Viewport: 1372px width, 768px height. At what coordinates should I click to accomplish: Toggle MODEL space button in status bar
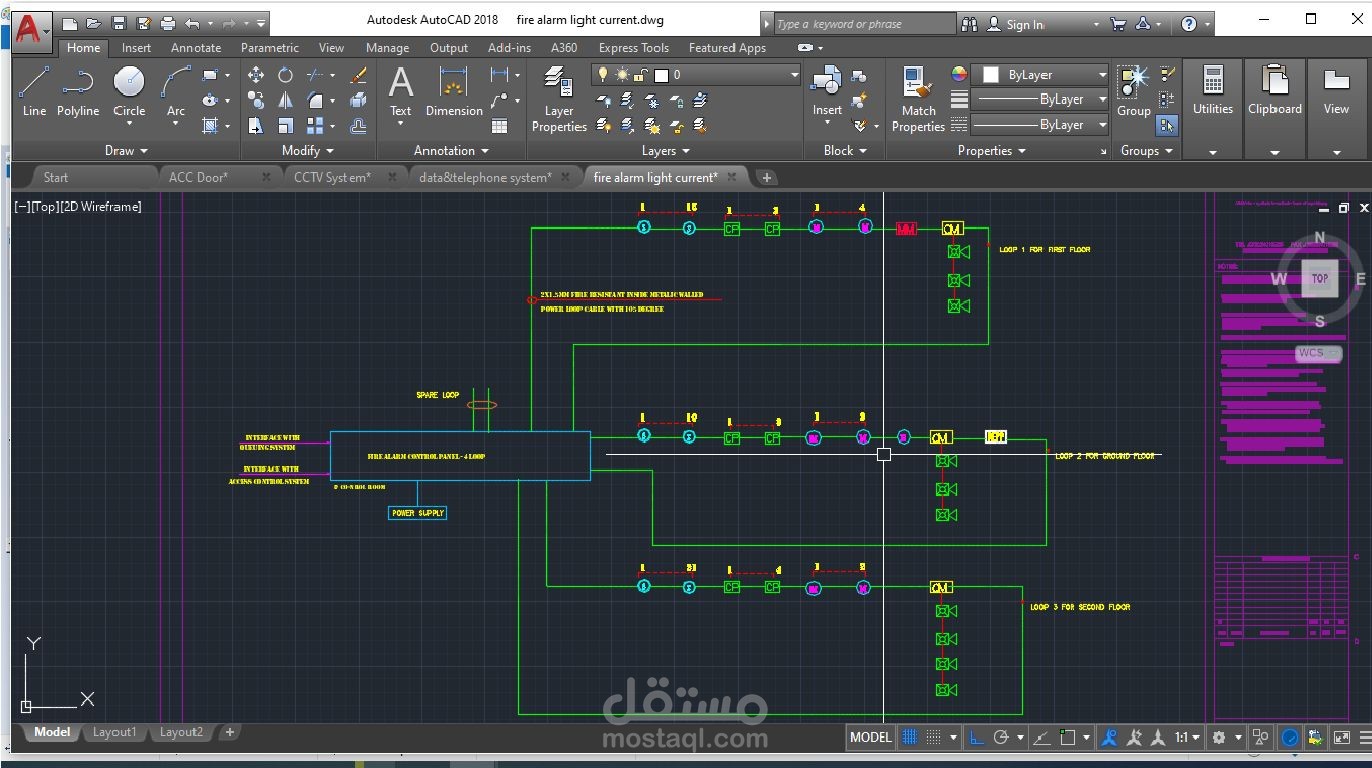coord(870,737)
